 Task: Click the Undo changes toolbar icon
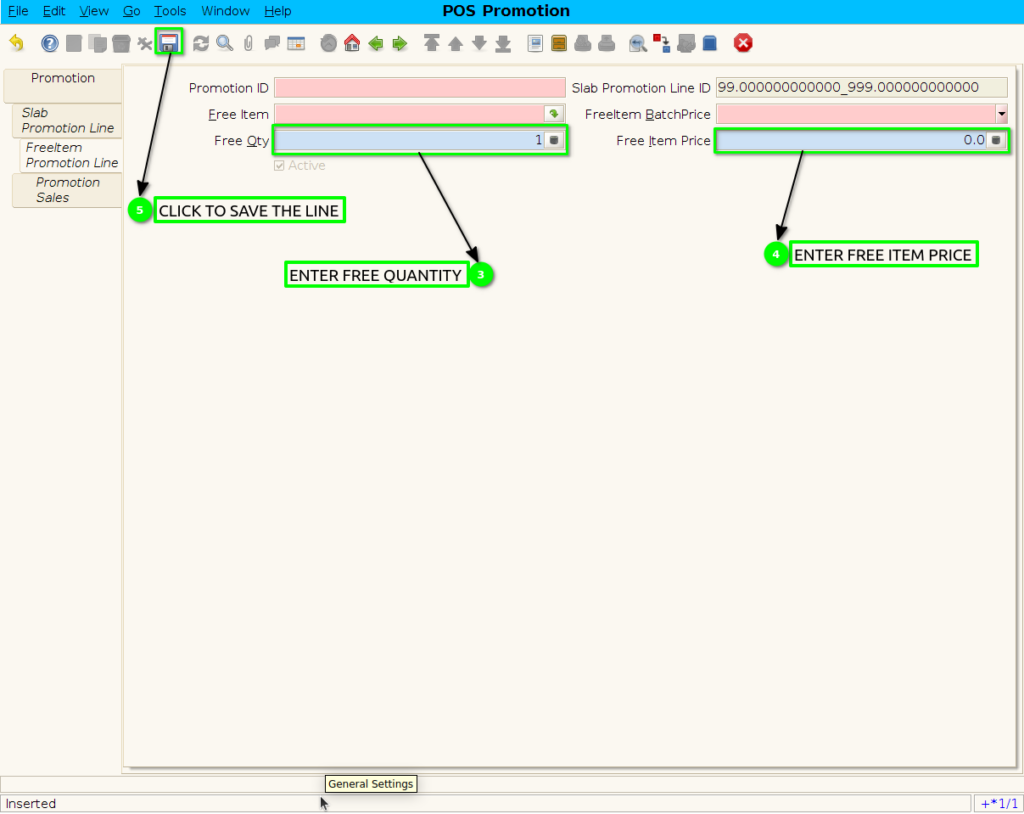(x=16, y=43)
